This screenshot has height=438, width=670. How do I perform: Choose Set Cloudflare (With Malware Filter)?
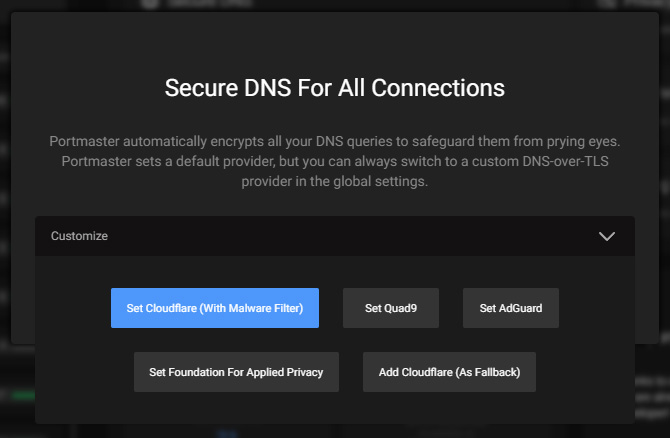[215, 308]
